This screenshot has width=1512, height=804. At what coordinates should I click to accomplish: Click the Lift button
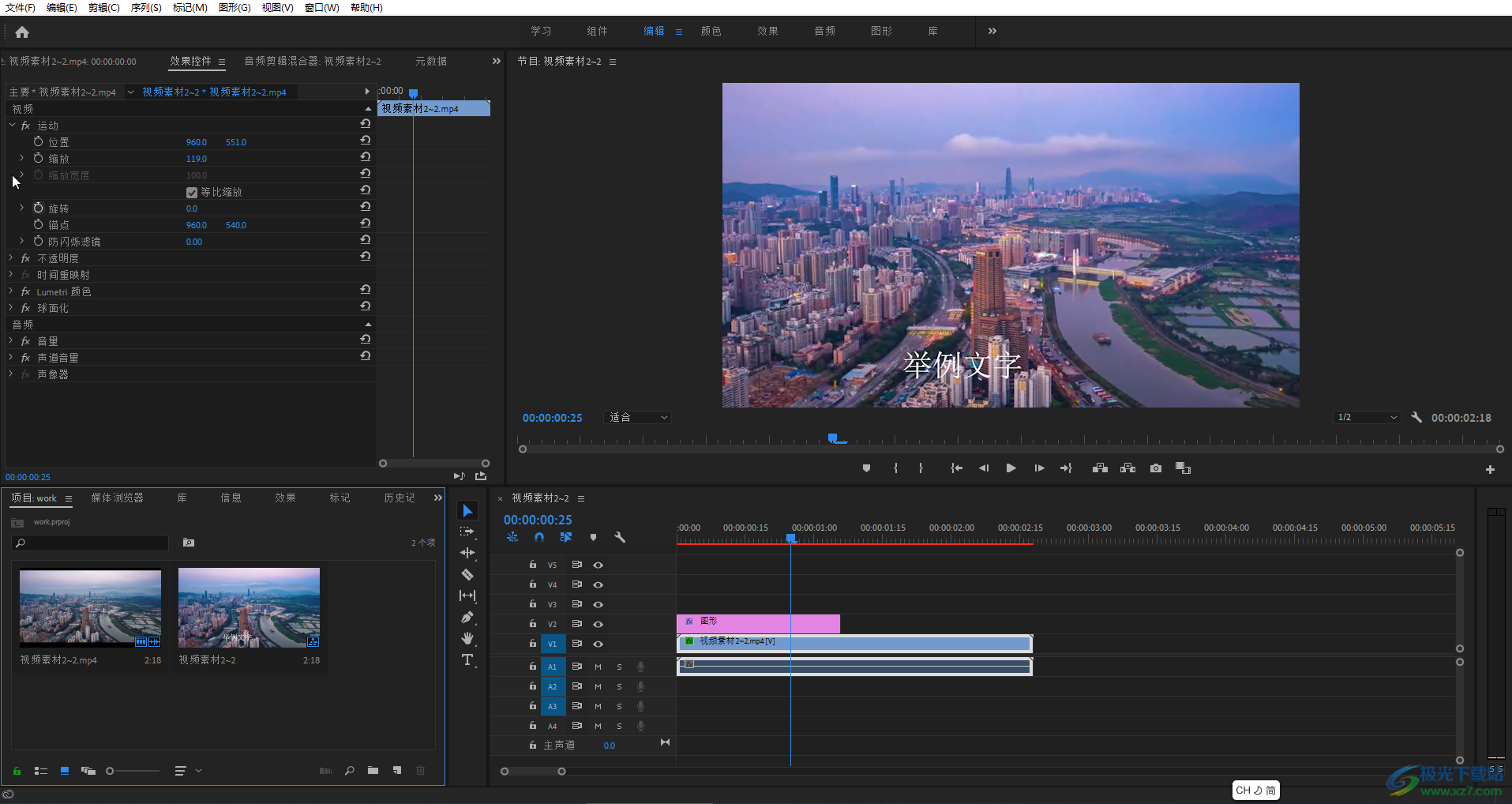[x=1100, y=468]
